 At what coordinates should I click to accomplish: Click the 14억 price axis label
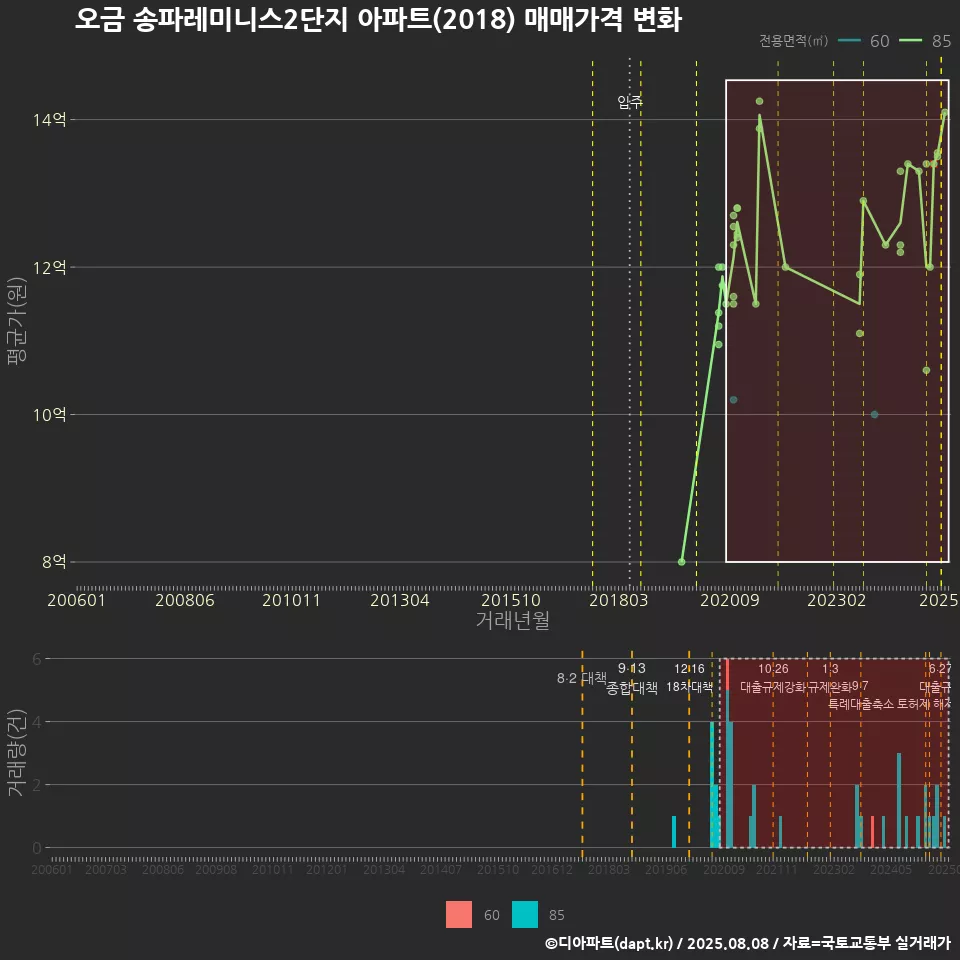50,119
